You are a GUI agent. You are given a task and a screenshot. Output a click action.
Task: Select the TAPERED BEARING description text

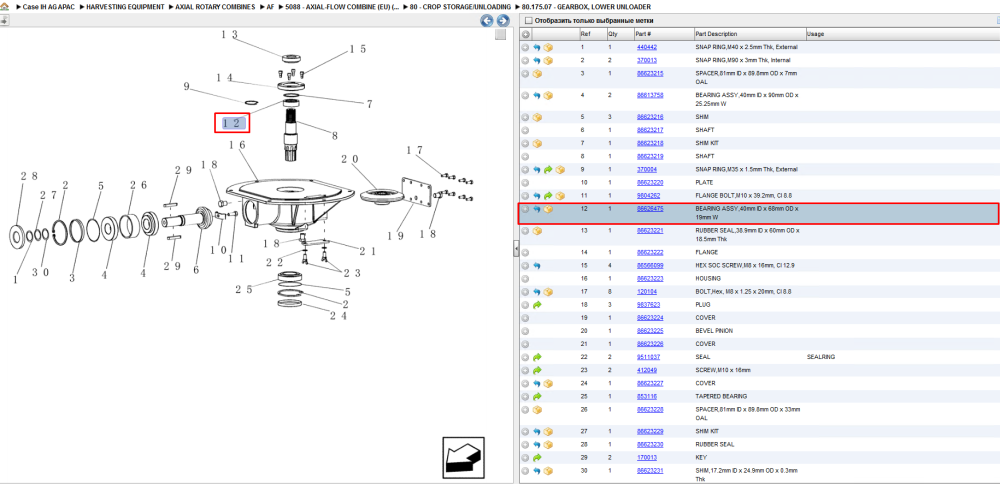click(x=721, y=397)
